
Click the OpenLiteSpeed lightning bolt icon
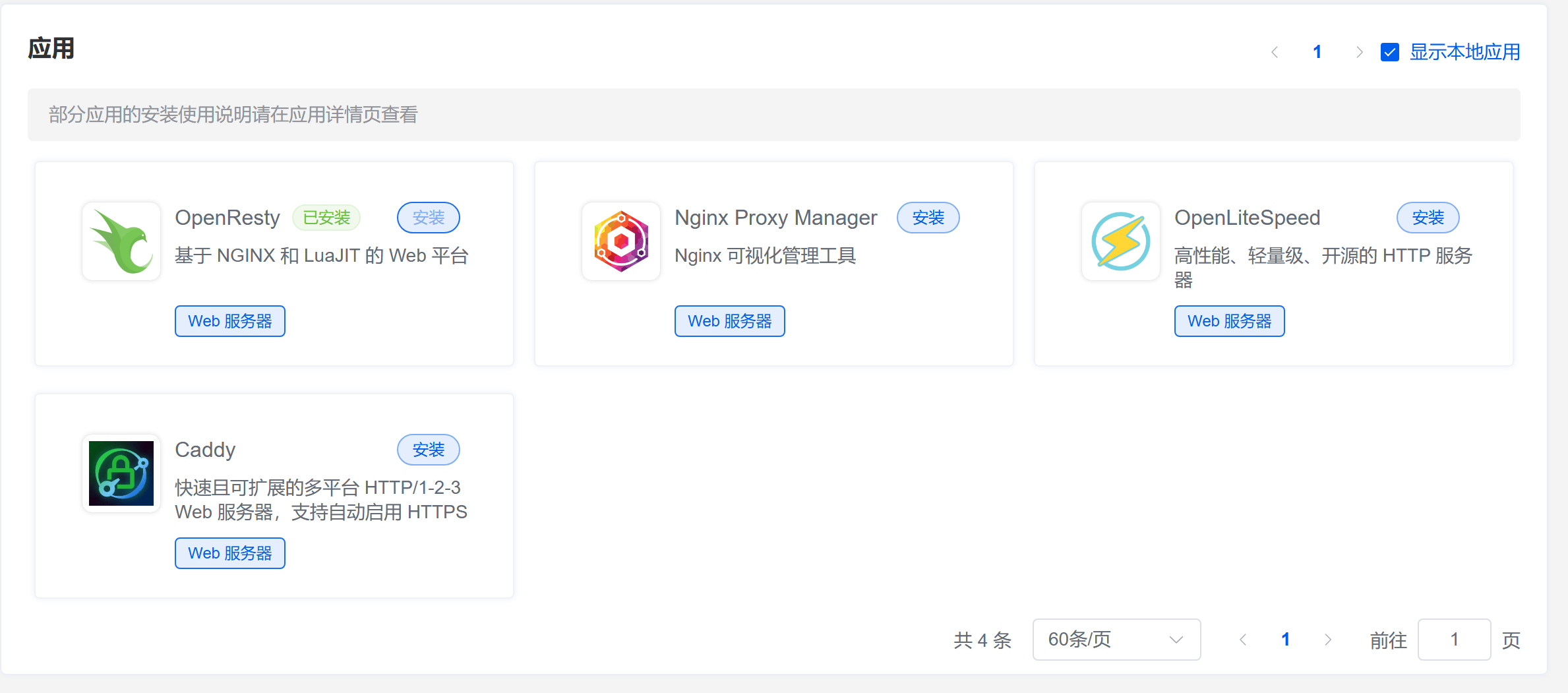pyautogui.click(x=1121, y=241)
